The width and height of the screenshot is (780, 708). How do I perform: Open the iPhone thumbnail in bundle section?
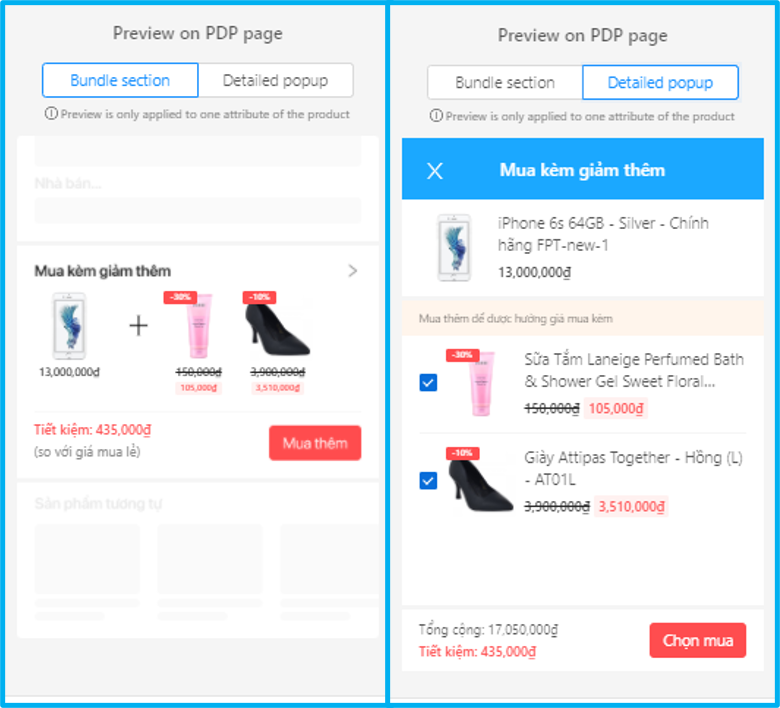coord(69,325)
